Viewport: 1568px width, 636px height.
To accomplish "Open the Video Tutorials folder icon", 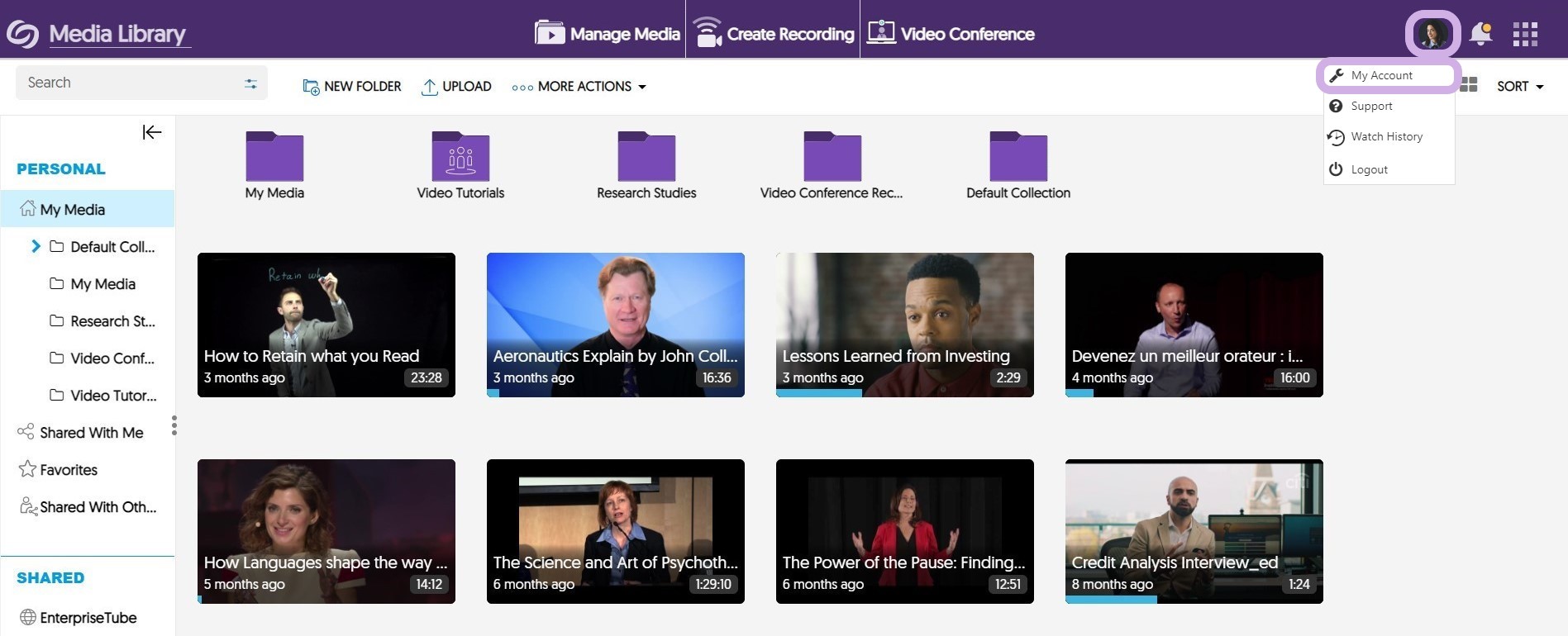I will click(460, 156).
